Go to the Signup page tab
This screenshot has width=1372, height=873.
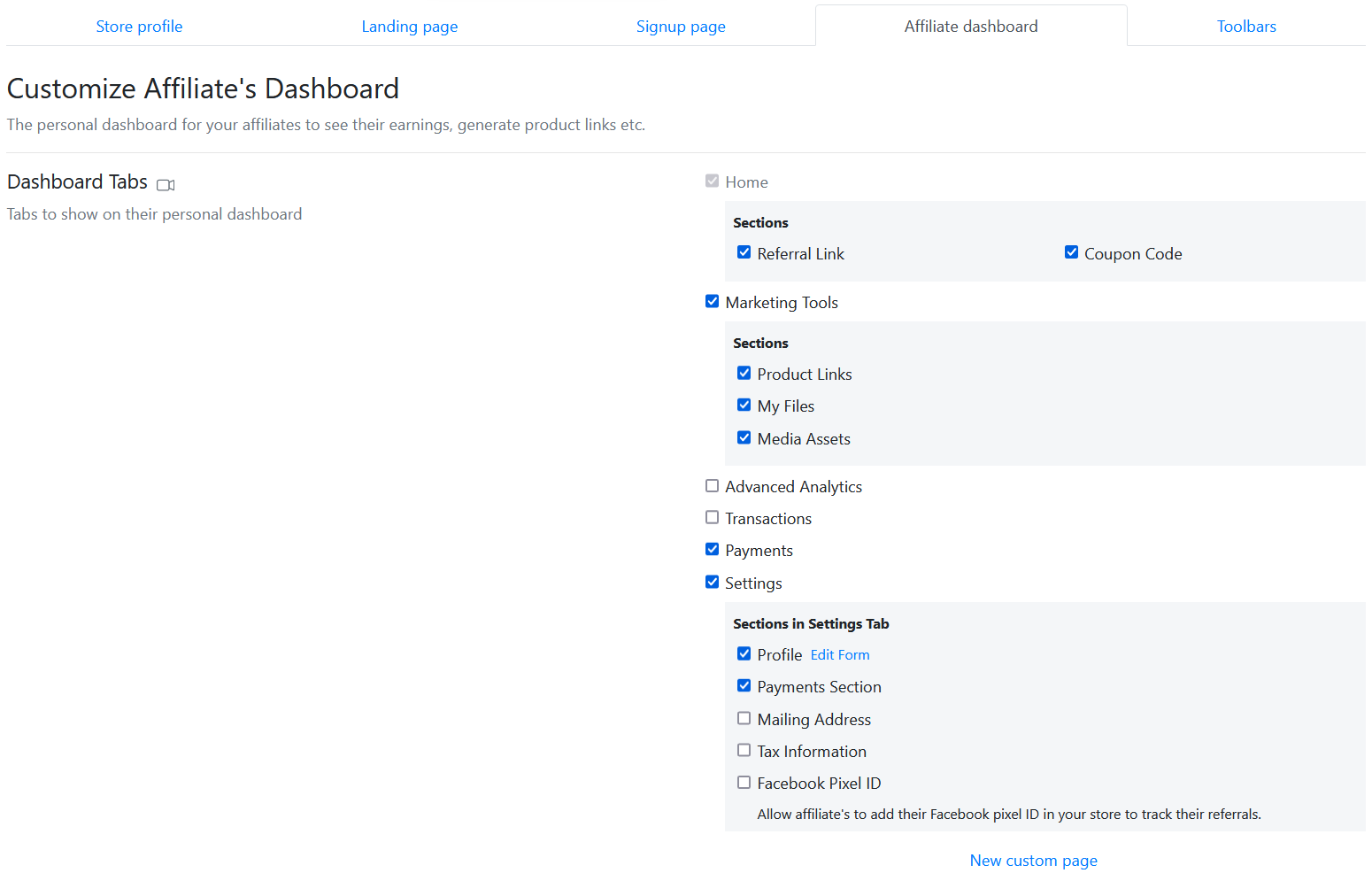pos(681,27)
